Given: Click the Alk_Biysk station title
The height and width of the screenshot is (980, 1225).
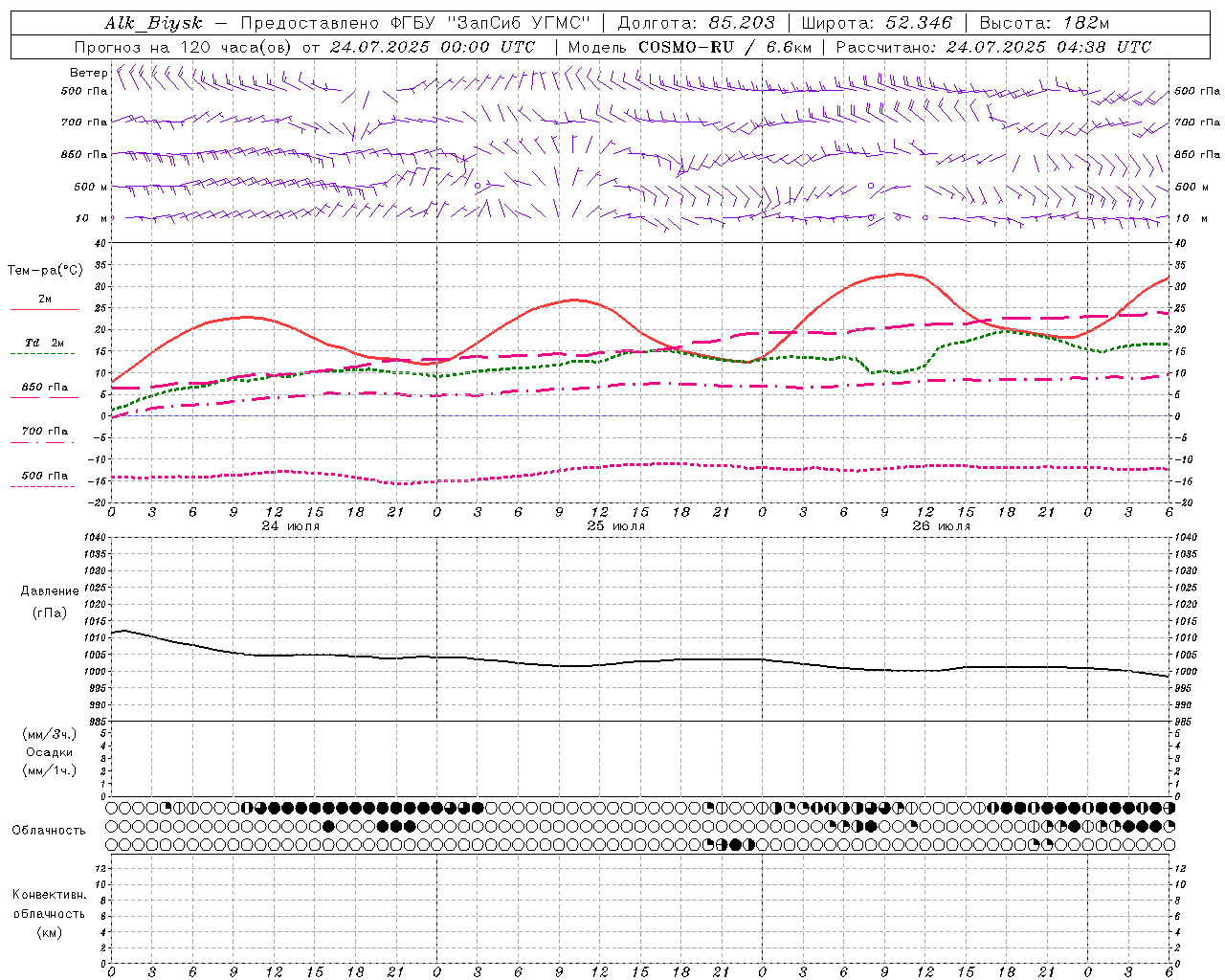Looking at the screenshot, I should pos(154,23).
